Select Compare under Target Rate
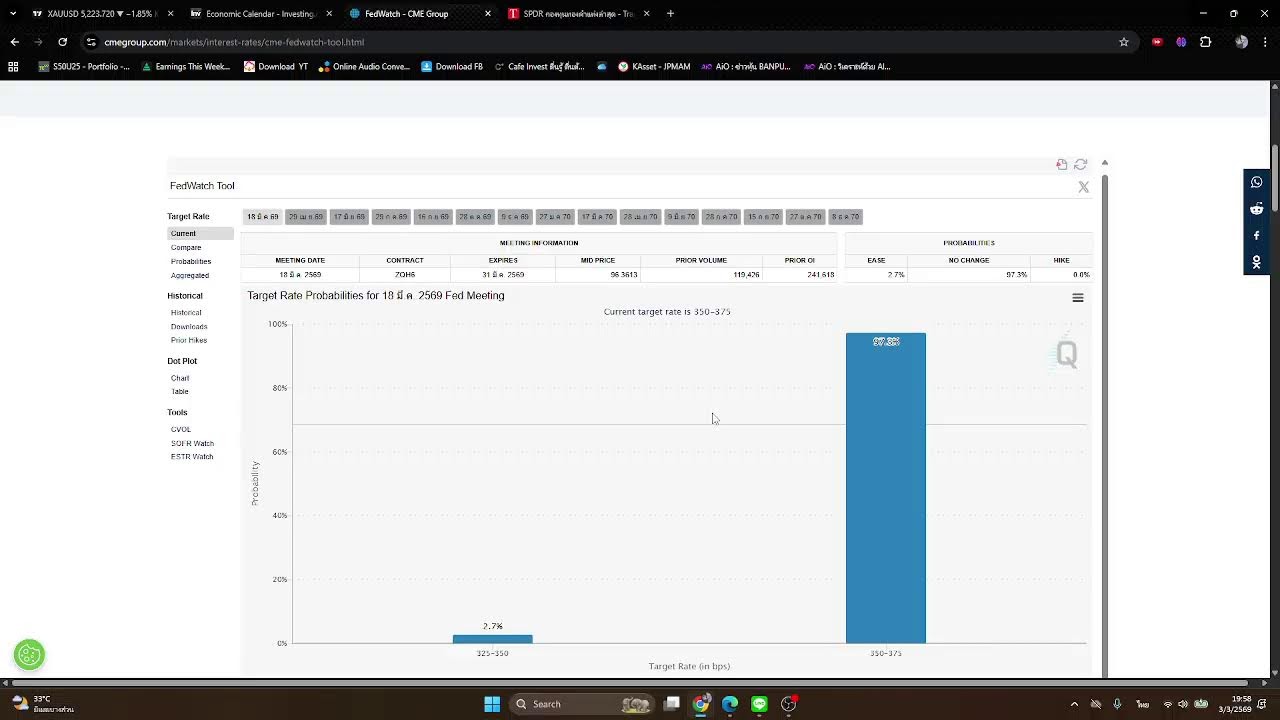This screenshot has width=1280, height=720. (186, 248)
